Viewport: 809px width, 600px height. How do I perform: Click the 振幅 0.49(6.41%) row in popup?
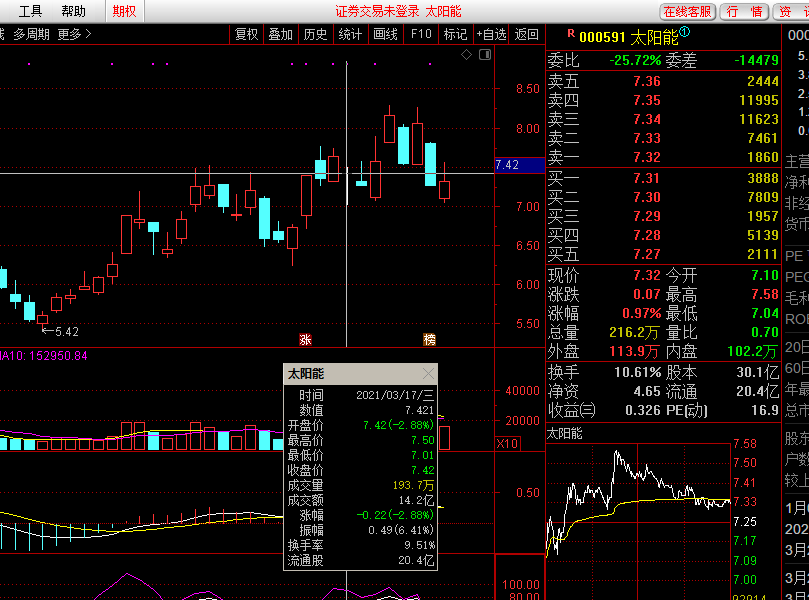coord(361,530)
